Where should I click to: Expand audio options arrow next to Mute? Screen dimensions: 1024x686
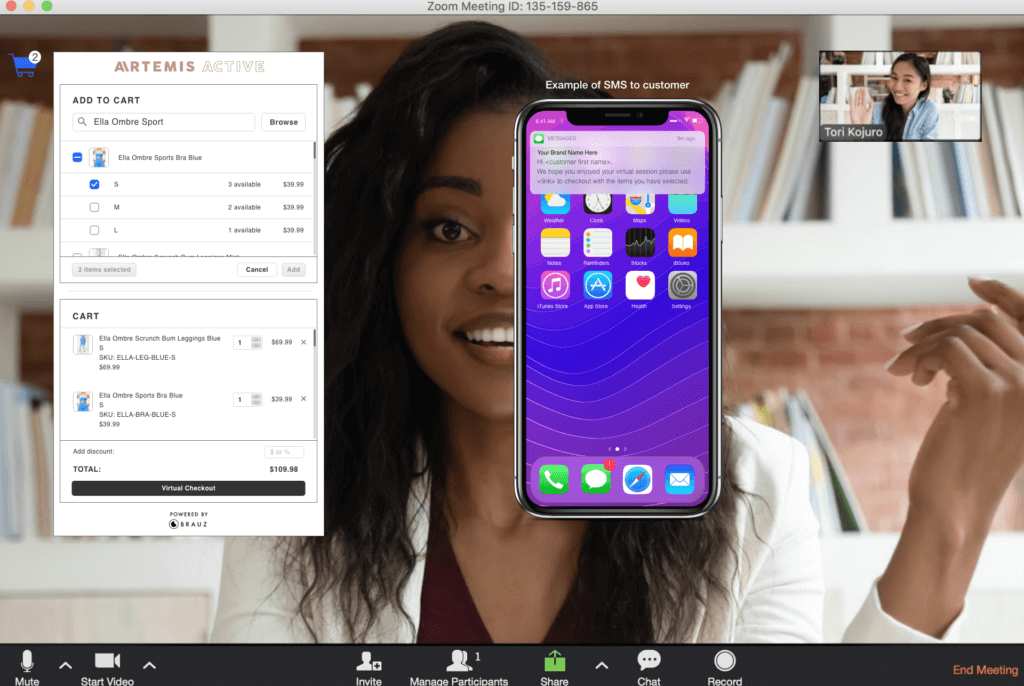pos(65,666)
